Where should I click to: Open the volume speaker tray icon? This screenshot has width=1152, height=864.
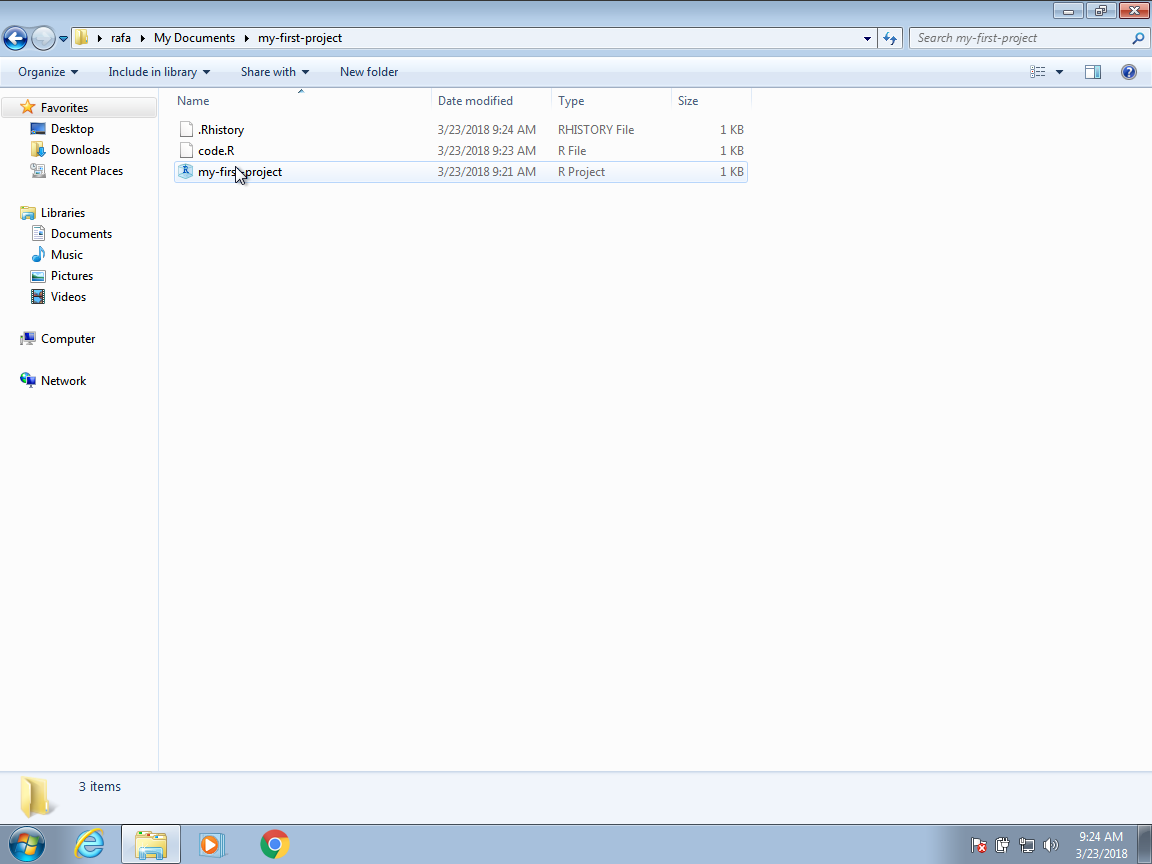[x=1051, y=846]
